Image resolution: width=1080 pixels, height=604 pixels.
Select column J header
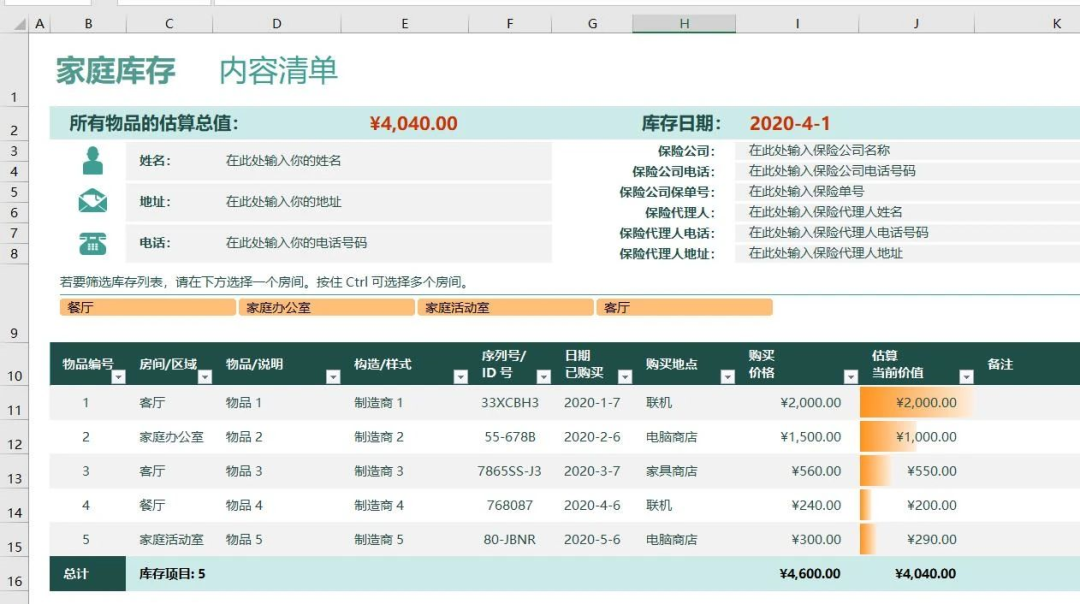(x=916, y=23)
